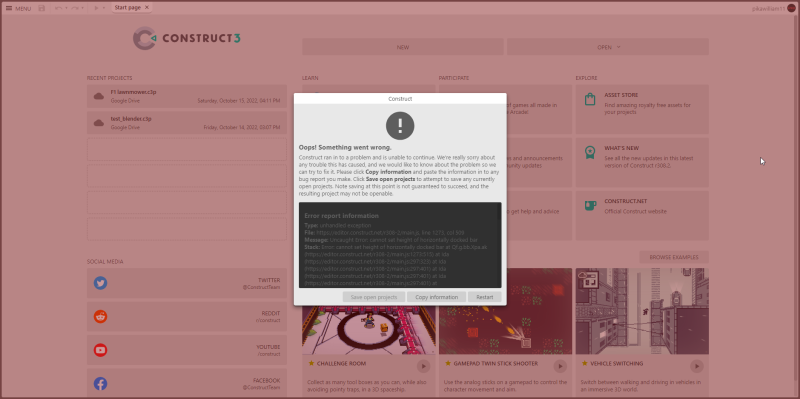Expand the undo history dropdown arrow
Image resolution: width=800 pixels, height=399 pixels.
pyautogui.click(x=66, y=8)
